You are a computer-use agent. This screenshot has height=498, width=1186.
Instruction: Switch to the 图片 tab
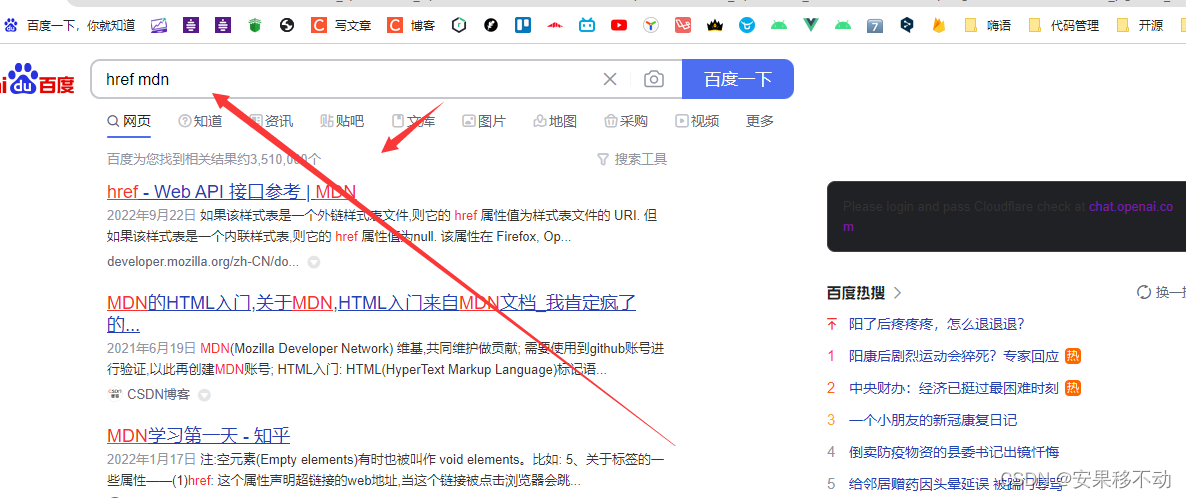click(484, 121)
